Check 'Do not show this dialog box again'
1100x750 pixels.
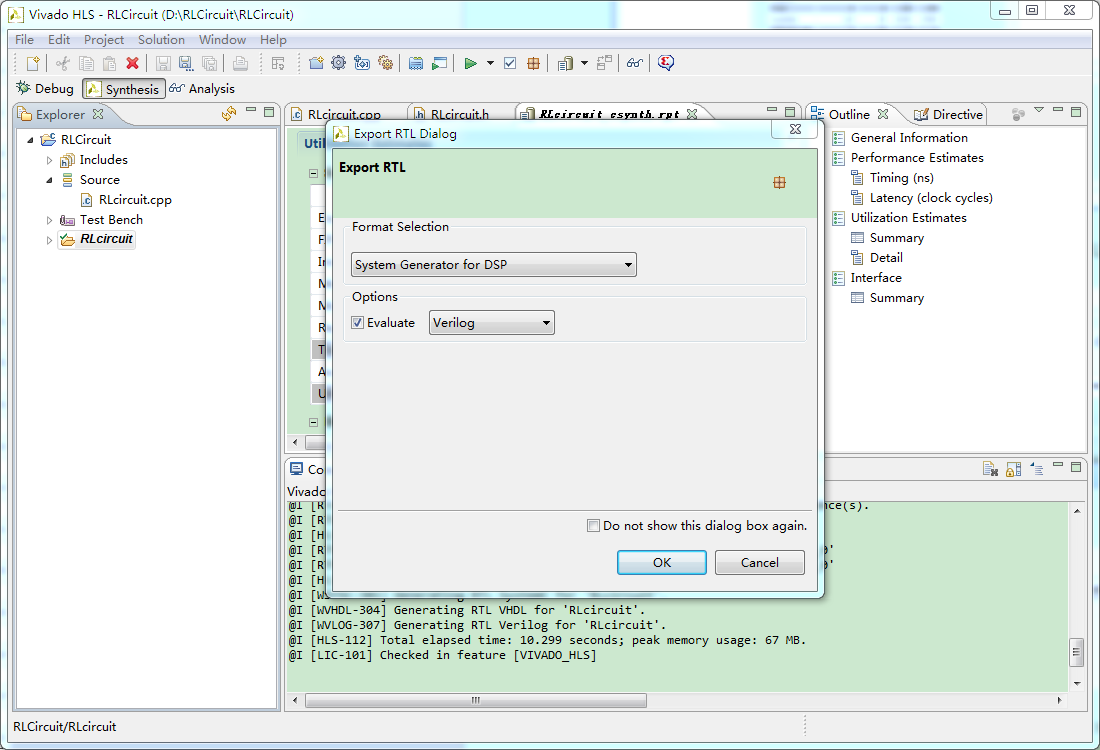594,526
